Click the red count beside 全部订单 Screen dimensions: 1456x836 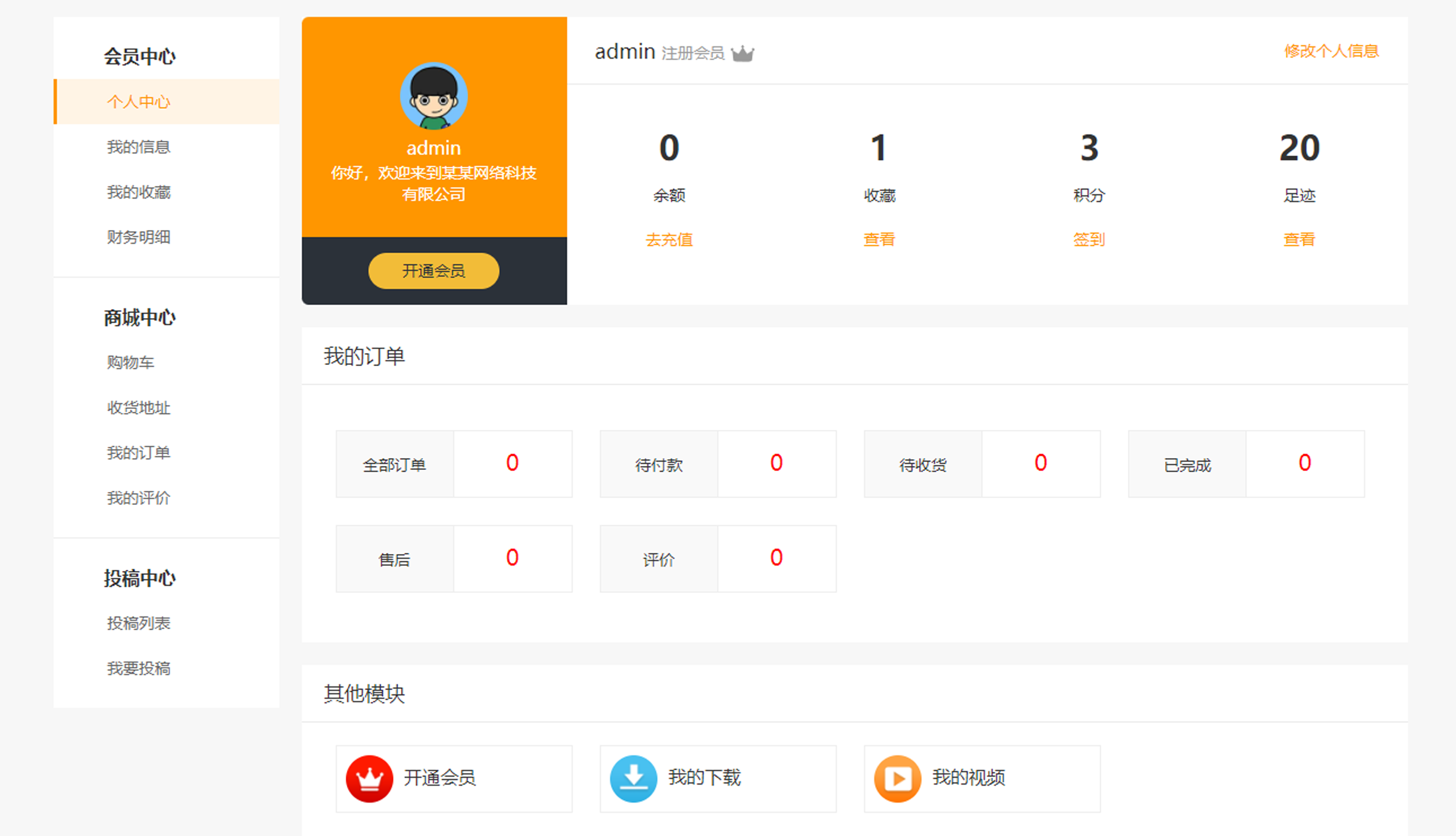(513, 463)
